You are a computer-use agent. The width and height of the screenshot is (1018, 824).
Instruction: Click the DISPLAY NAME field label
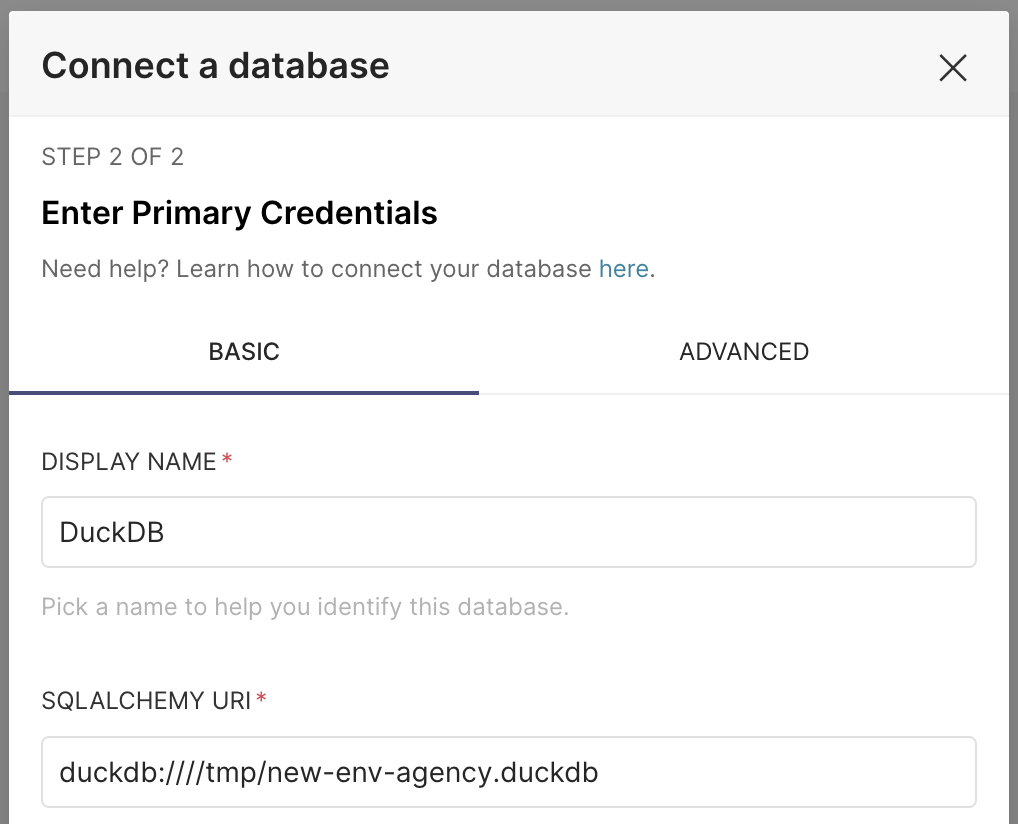pyautogui.click(x=129, y=461)
